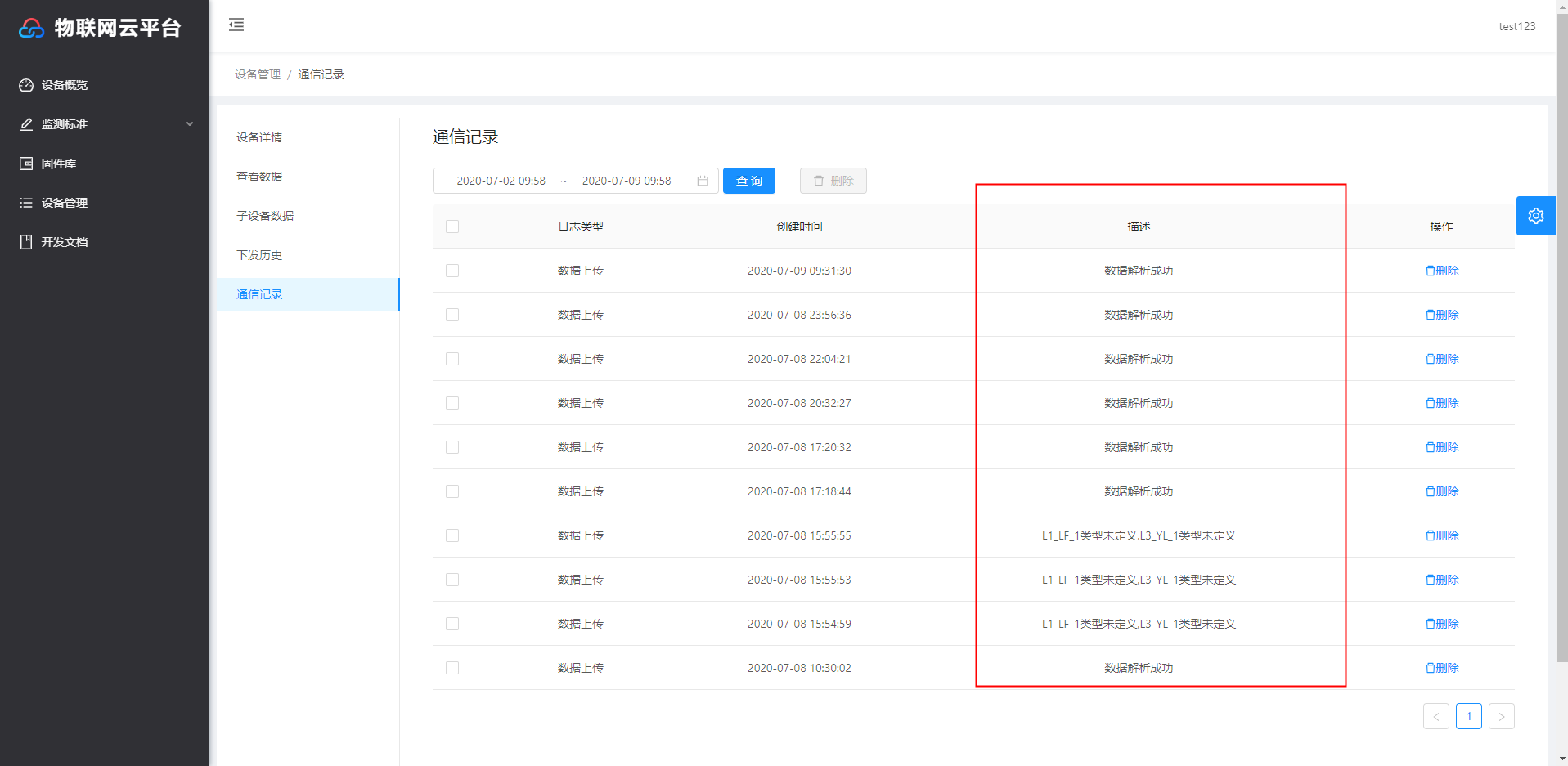The height and width of the screenshot is (766, 1568).
Task: Check the row created 2020-07-08 22:04:21
Action: click(452, 359)
